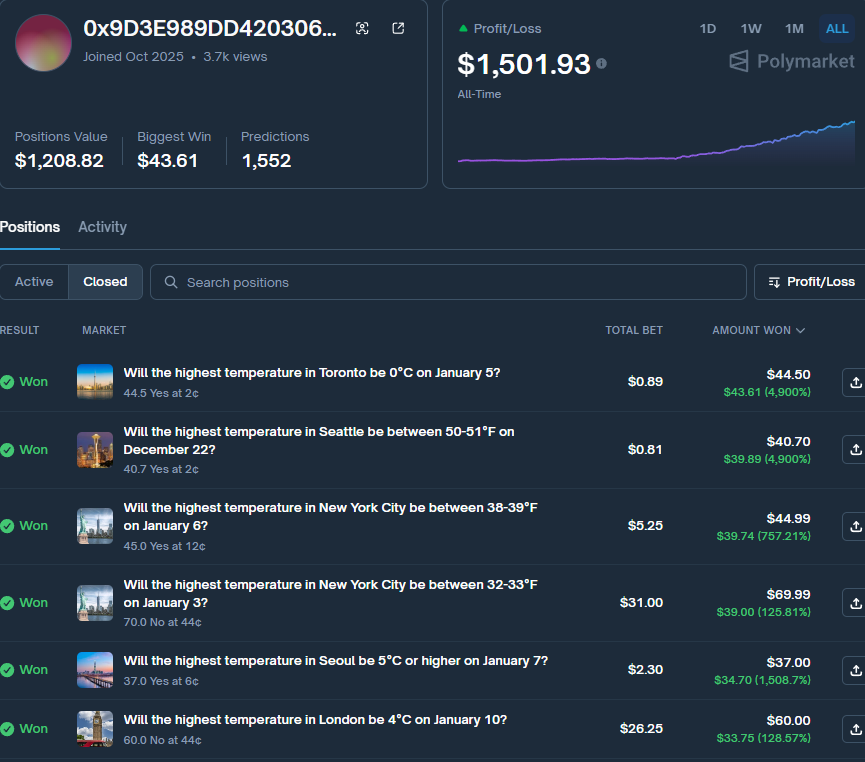Click the New York City market thumbnail image
865x762 pixels.
click(x=94, y=525)
